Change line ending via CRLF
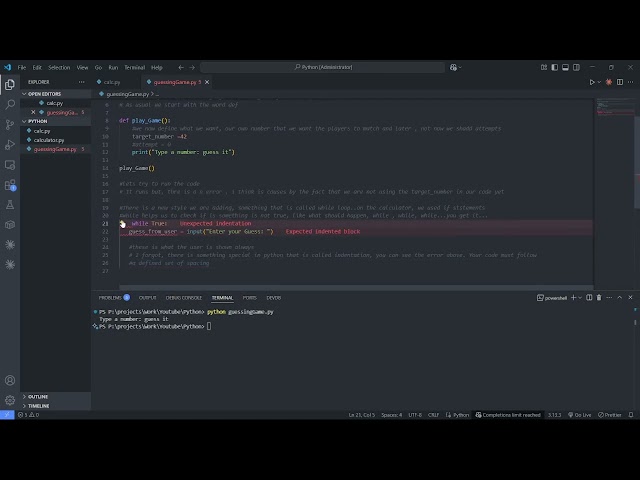 [433, 415]
